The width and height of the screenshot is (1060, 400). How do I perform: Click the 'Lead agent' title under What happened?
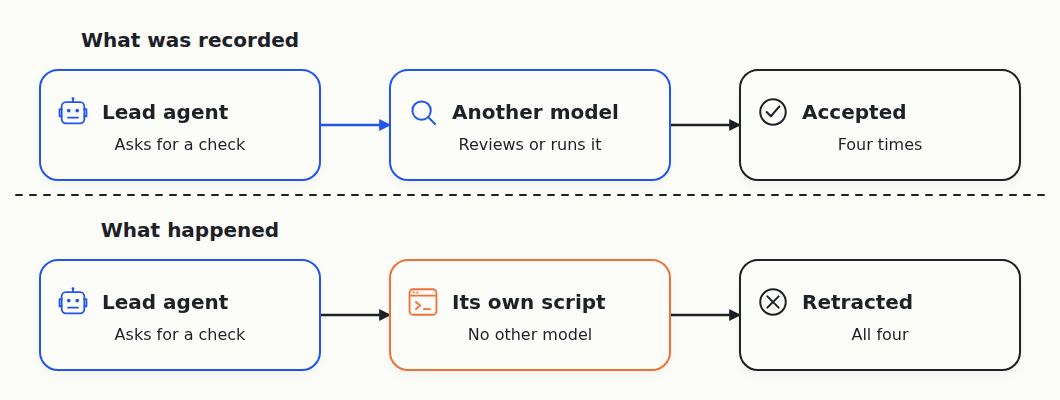166,302
